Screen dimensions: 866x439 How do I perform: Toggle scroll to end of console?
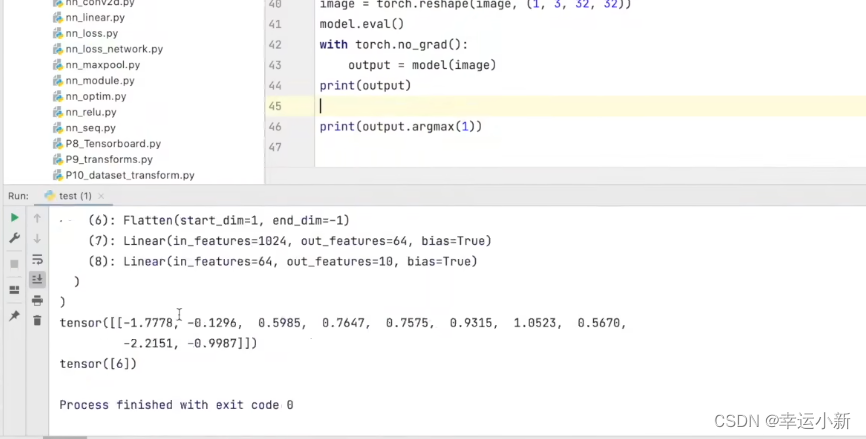tap(37, 279)
